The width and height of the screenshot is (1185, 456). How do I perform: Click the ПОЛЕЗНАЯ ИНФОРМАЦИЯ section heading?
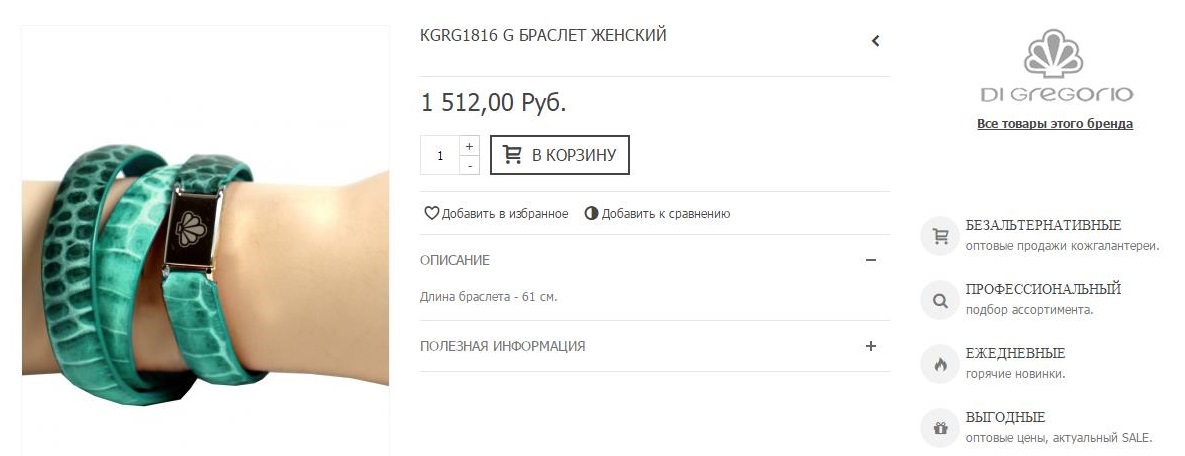coord(502,346)
